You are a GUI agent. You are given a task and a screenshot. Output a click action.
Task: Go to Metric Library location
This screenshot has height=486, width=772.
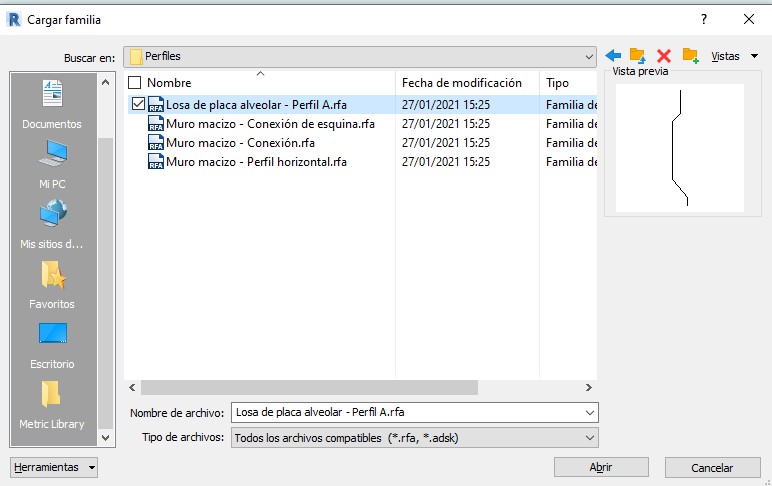pos(52,405)
